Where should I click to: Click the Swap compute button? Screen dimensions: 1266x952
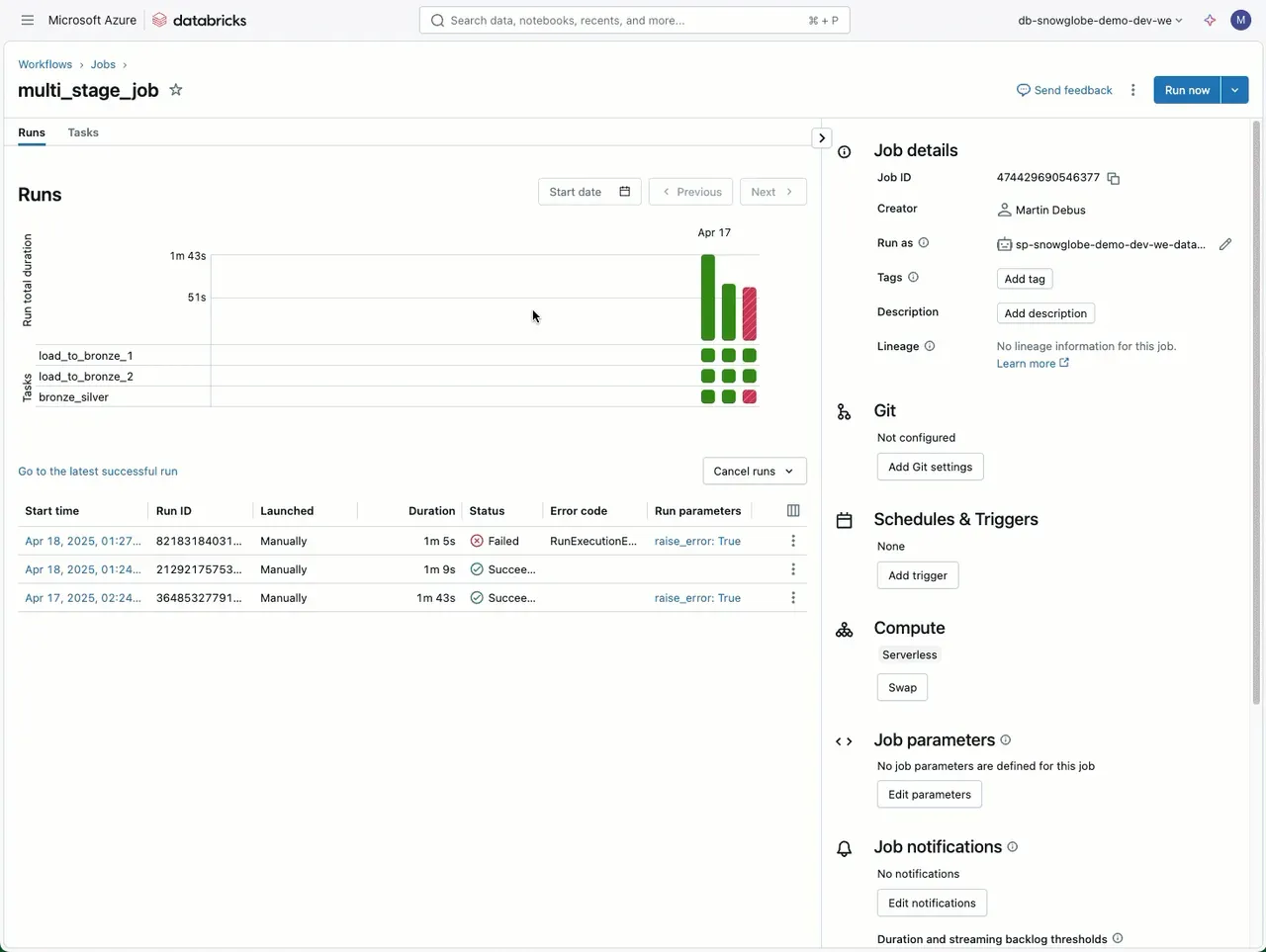pyautogui.click(x=902, y=688)
